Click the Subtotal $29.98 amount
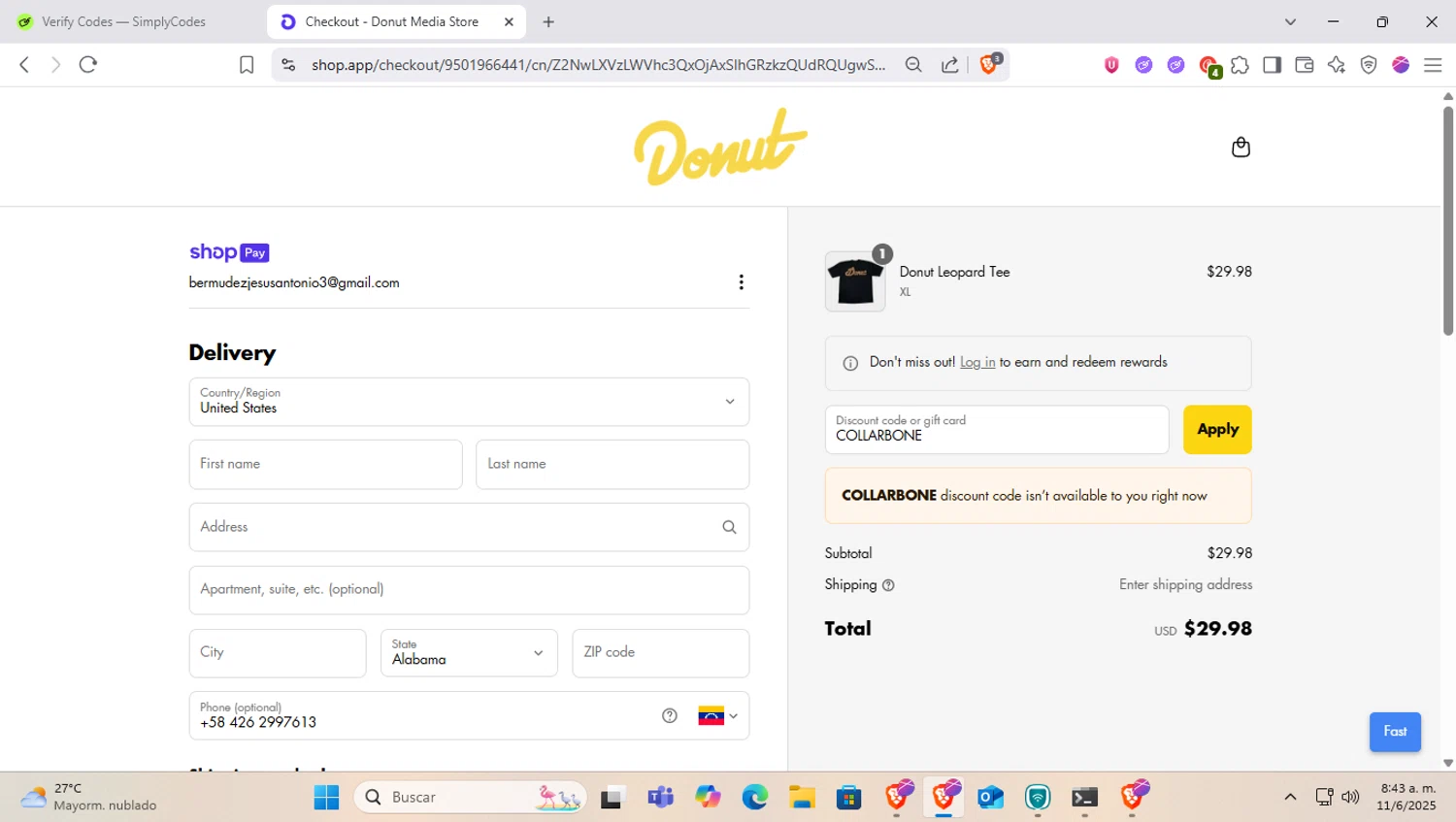1456x822 pixels. coord(1229,553)
